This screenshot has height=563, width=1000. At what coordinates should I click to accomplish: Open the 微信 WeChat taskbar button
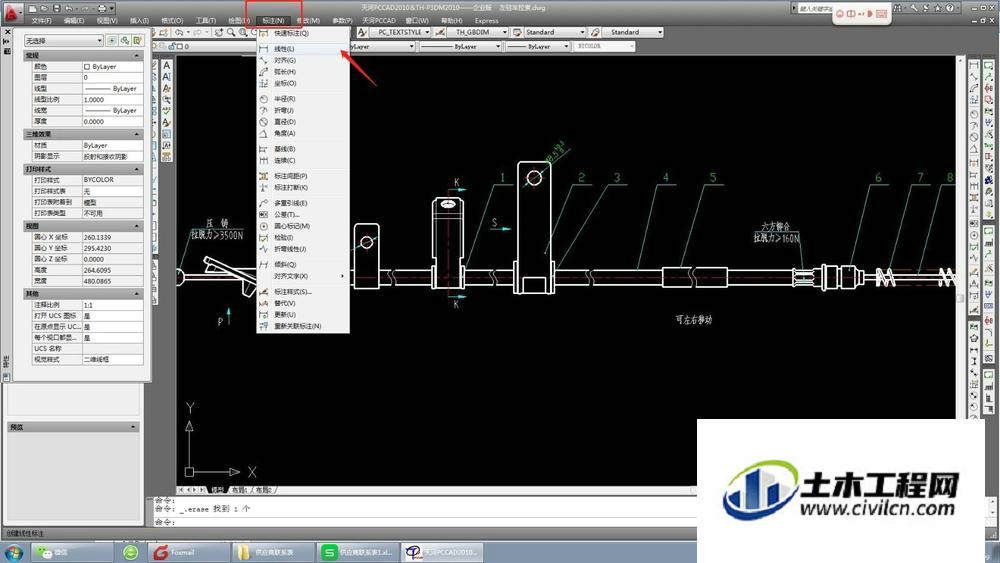pos(72,552)
